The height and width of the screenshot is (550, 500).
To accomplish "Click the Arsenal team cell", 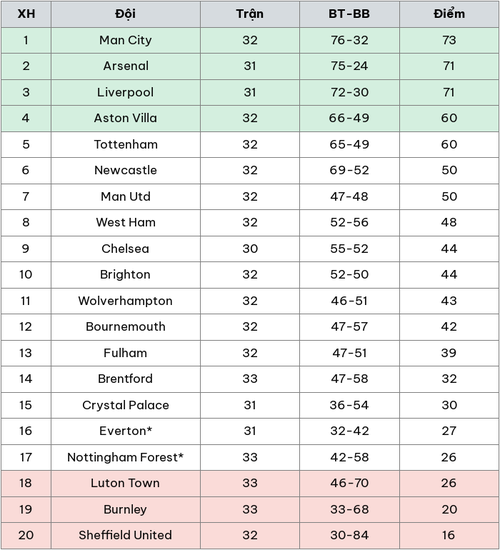I will pos(126,66).
